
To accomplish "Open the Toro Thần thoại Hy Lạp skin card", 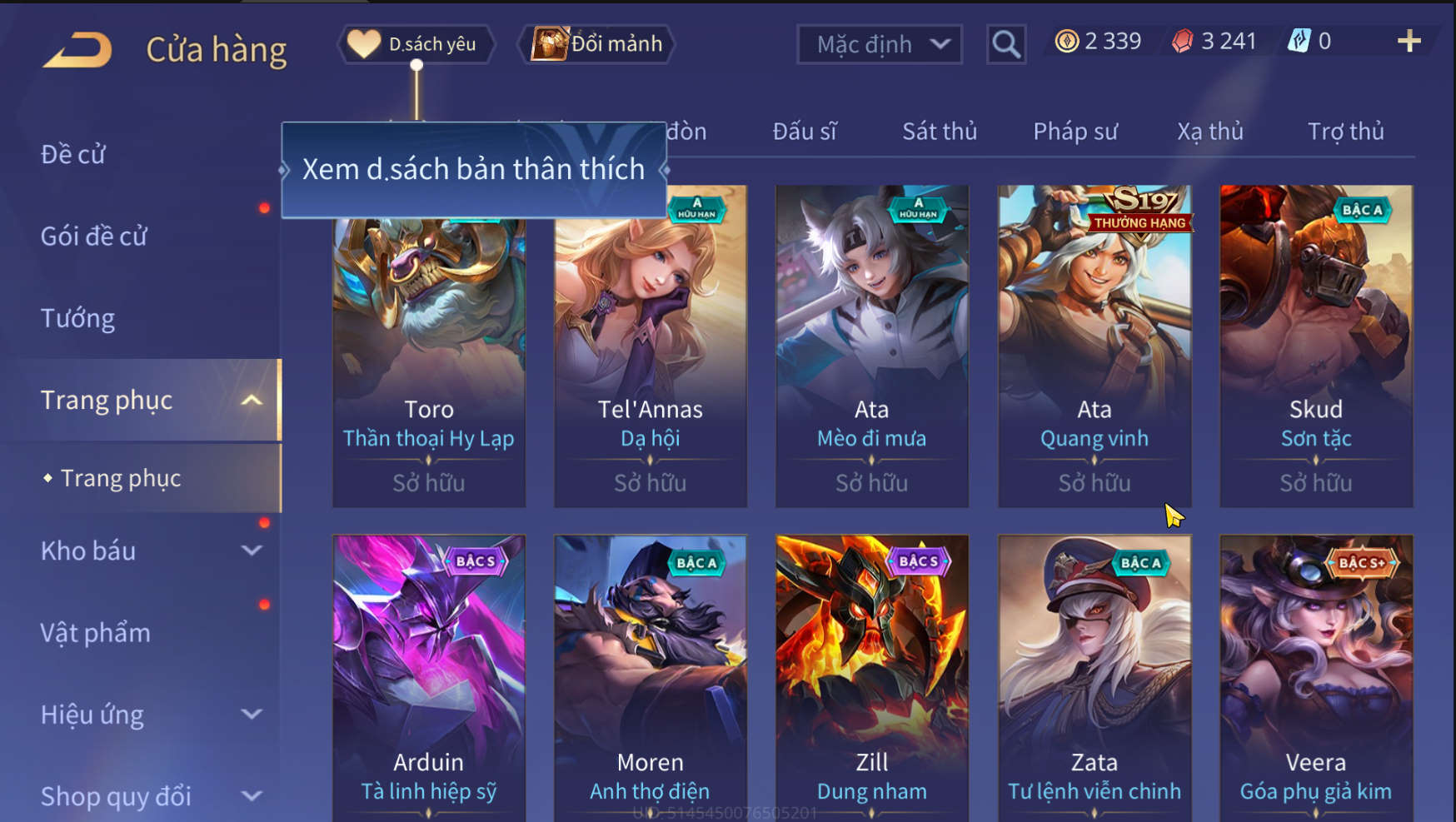I will coord(429,346).
